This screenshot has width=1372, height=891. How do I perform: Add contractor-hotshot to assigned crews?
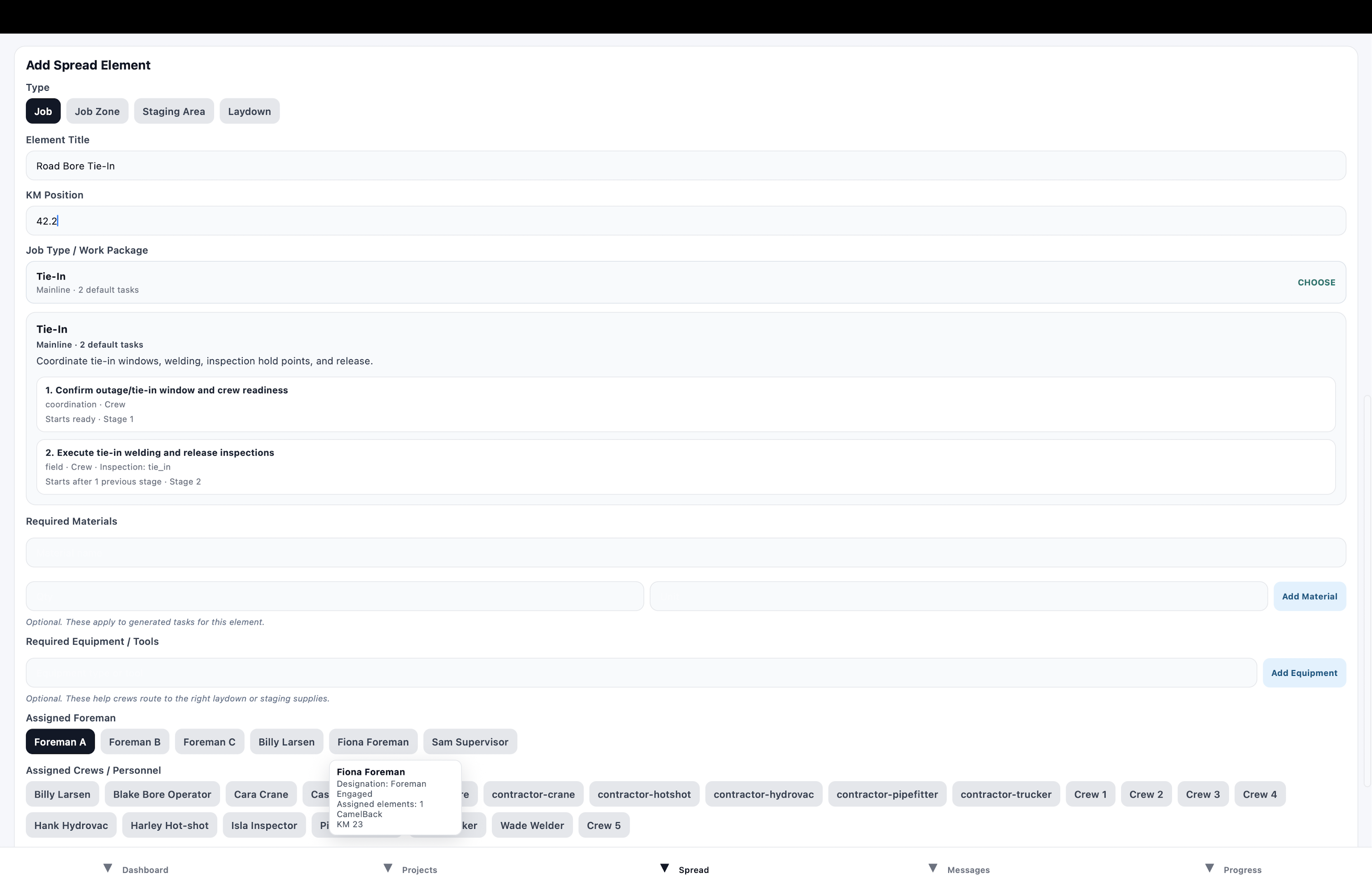coord(644,794)
